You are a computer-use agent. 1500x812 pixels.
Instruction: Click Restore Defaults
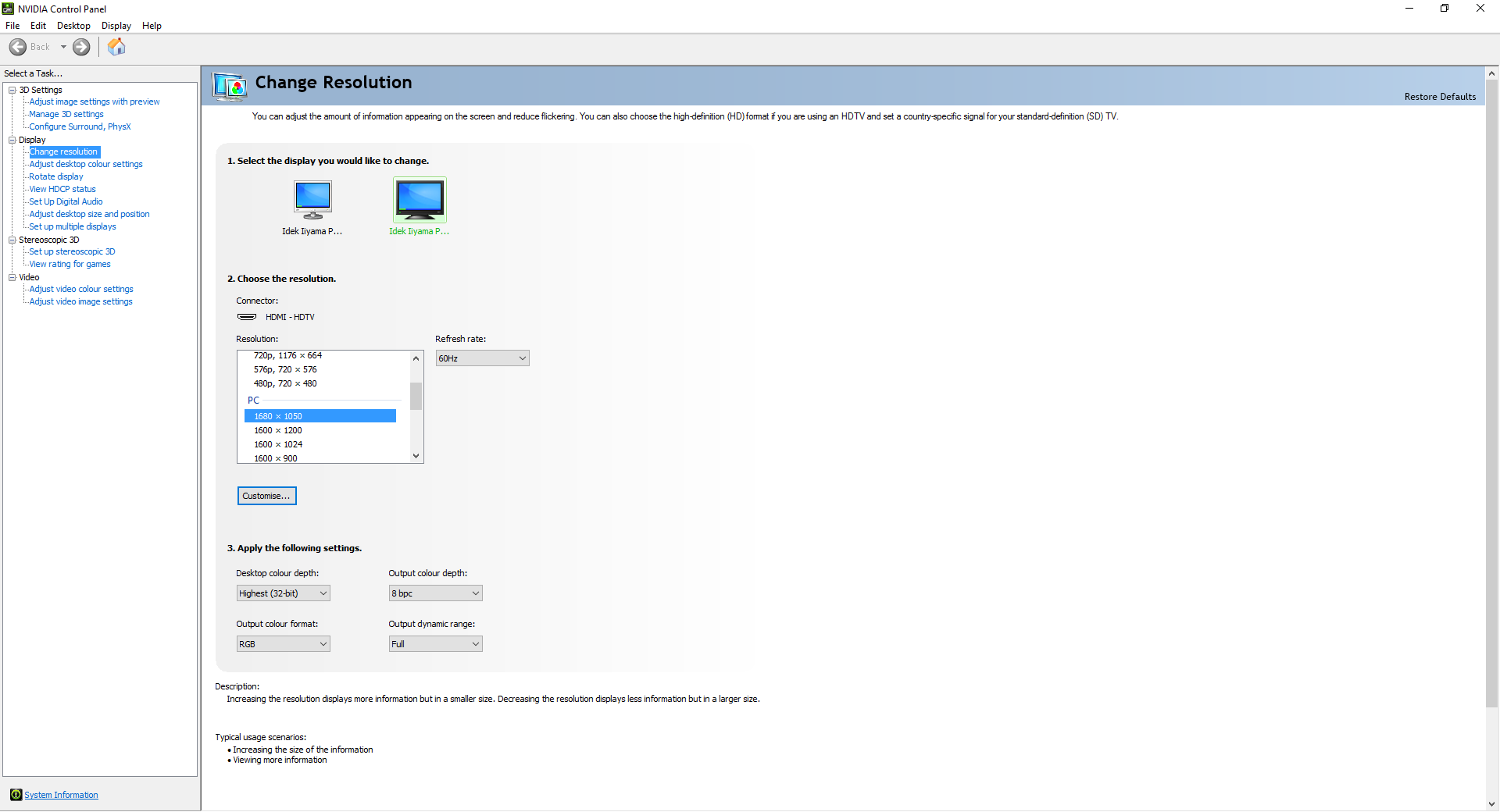click(x=1440, y=97)
